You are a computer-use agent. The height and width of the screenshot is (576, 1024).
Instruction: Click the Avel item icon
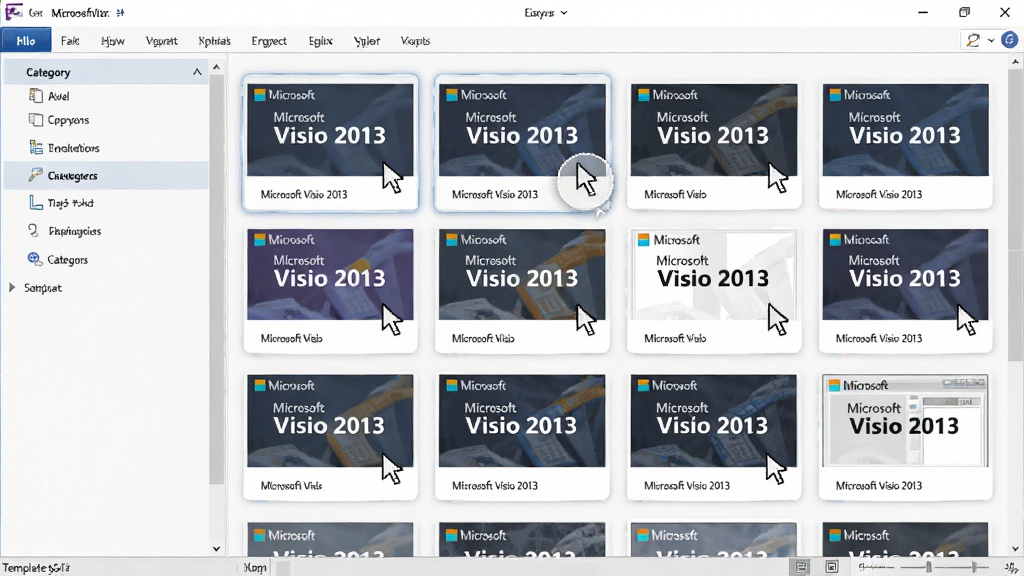coord(35,95)
